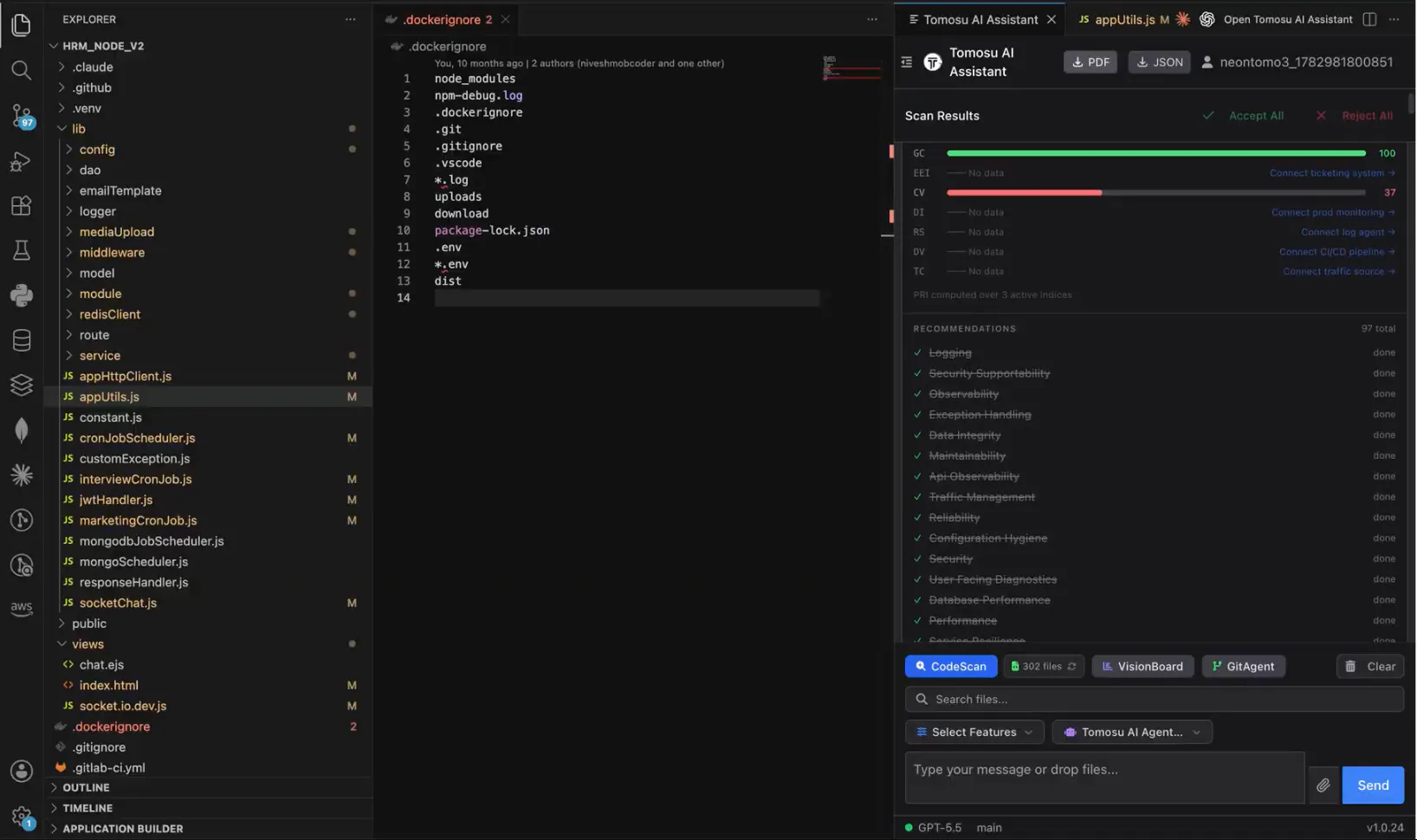The image size is (1417, 840).
Task: Click the Tomosu logo icon
Action: 933,62
